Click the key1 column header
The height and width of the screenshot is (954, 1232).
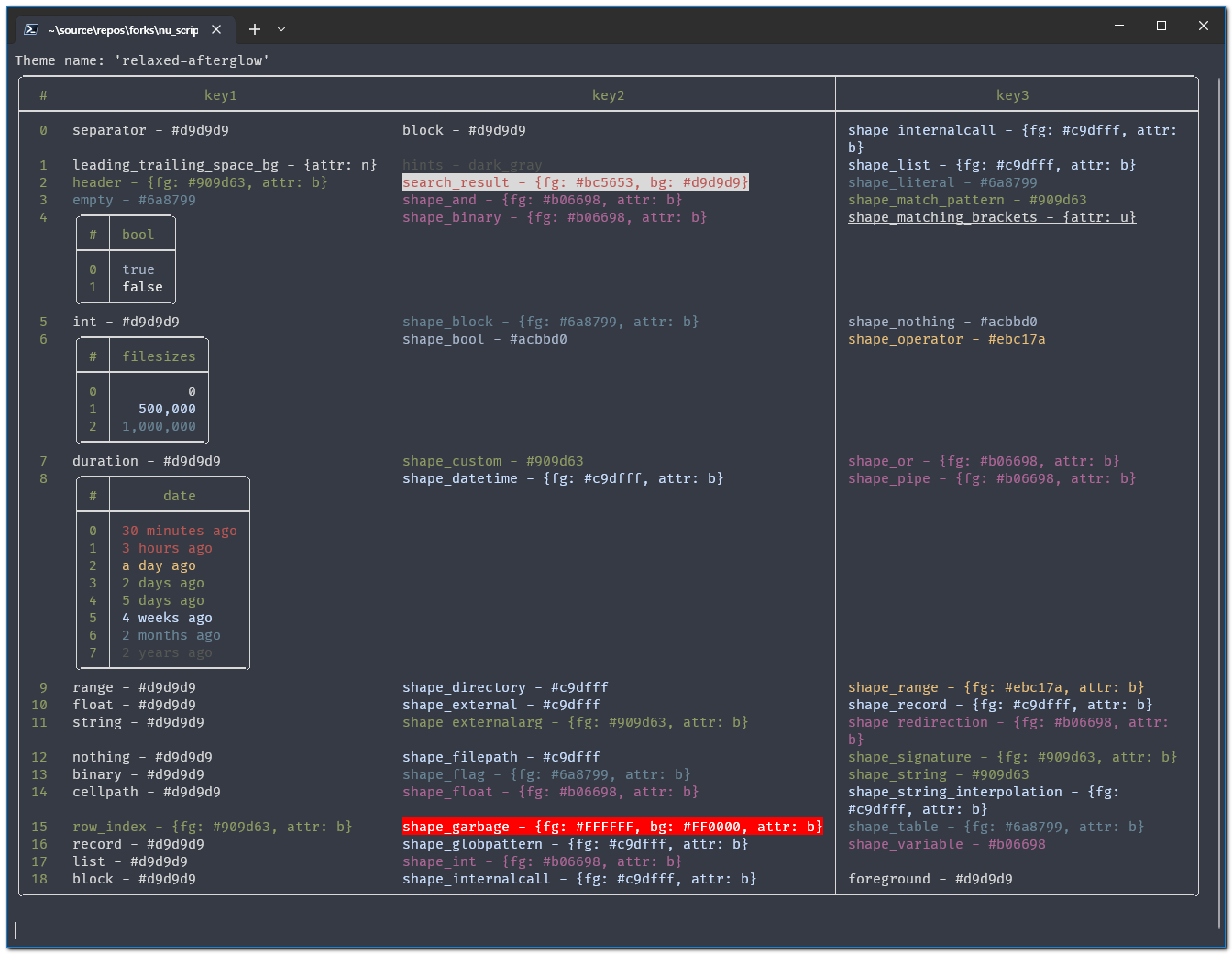(221, 95)
